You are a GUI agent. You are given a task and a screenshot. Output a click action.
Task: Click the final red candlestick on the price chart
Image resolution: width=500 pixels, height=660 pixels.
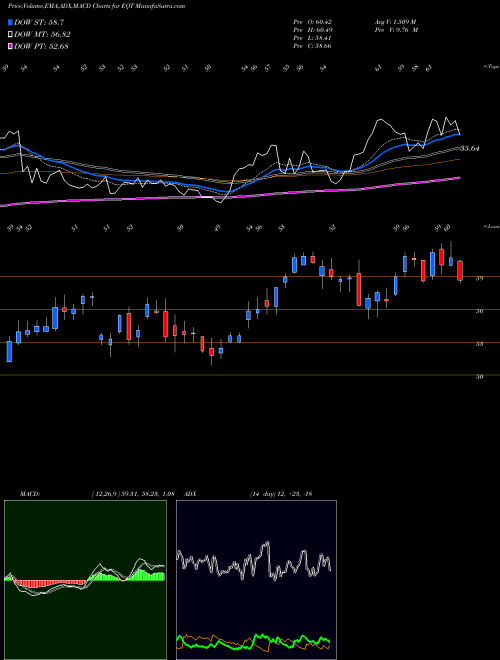point(460,271)
